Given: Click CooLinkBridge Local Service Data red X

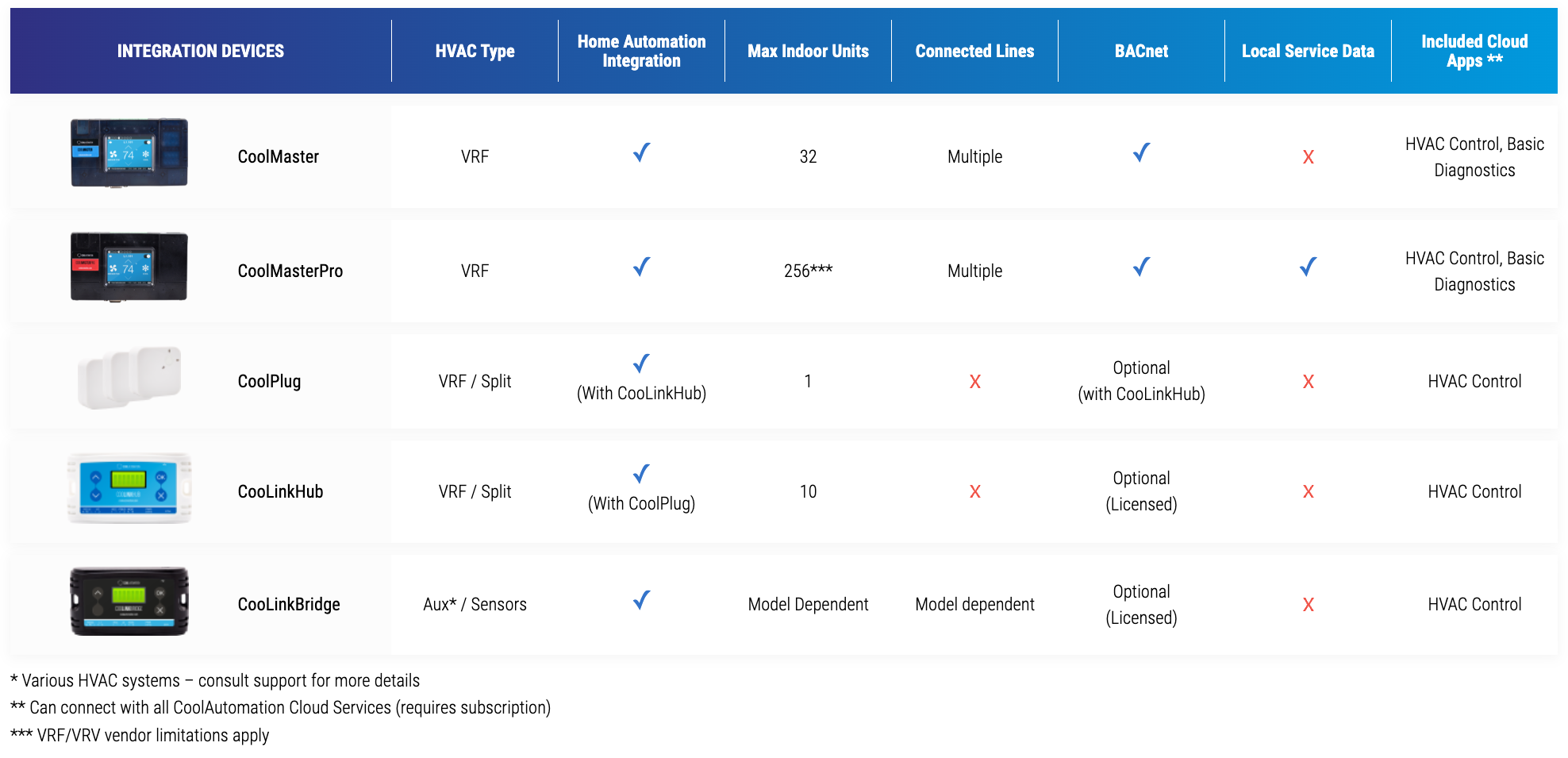Looking at the screenshot, I should (1309, 605).
